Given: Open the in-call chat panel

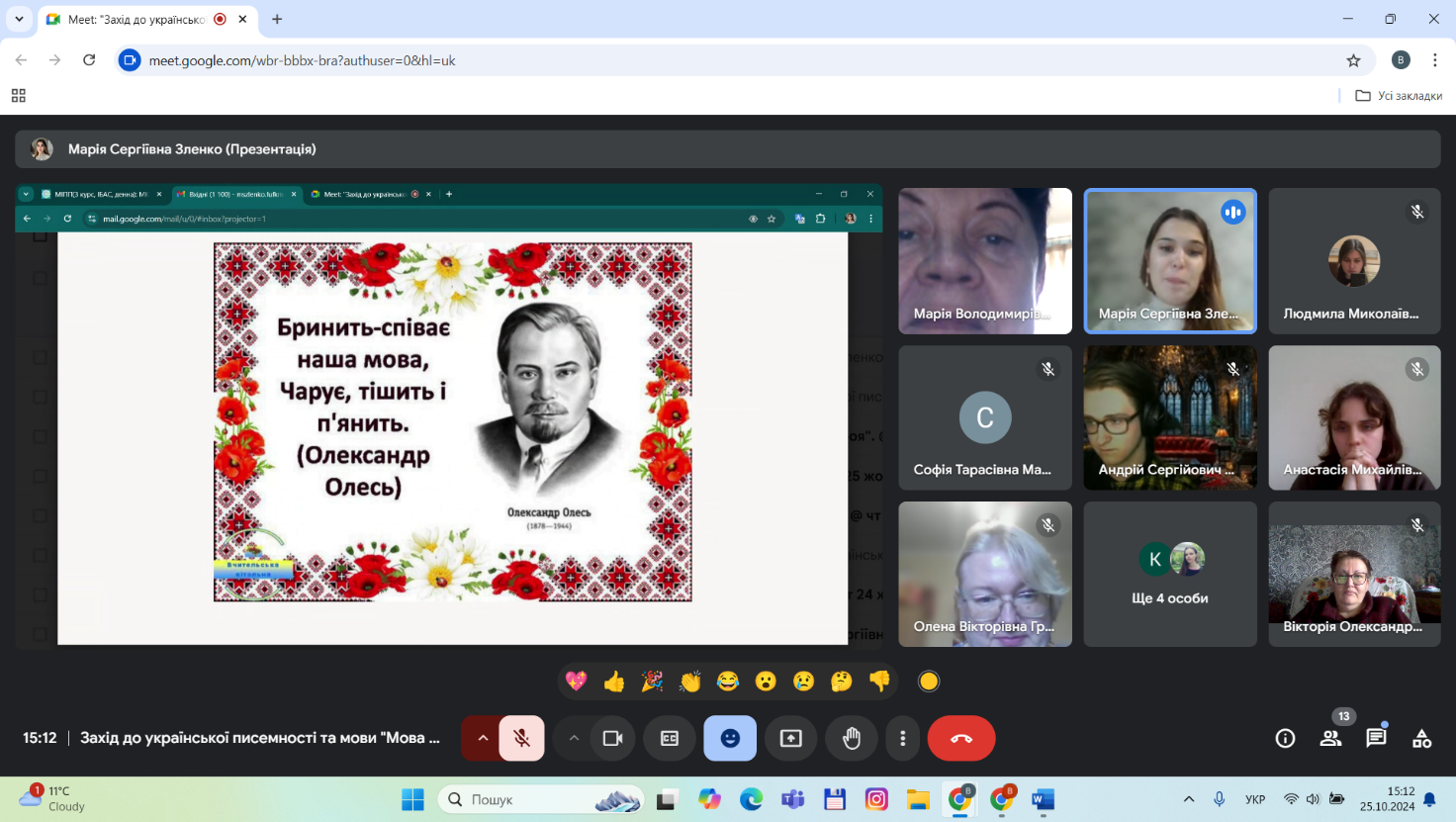Looking at the screenshot, I should point(1376,738).
